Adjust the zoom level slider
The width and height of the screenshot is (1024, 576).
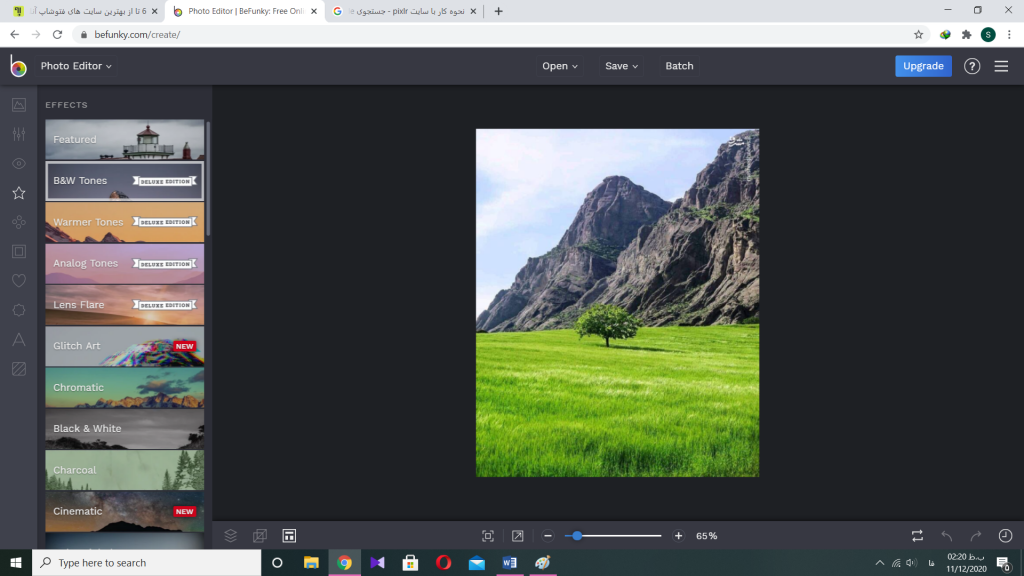pos(613,536)
